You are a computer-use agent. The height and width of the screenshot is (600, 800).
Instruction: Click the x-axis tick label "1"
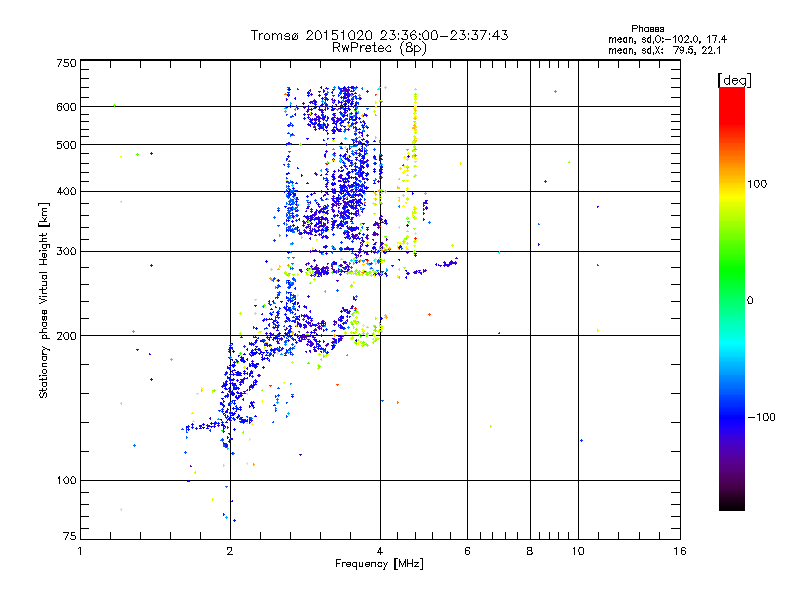tap(80, 551)
